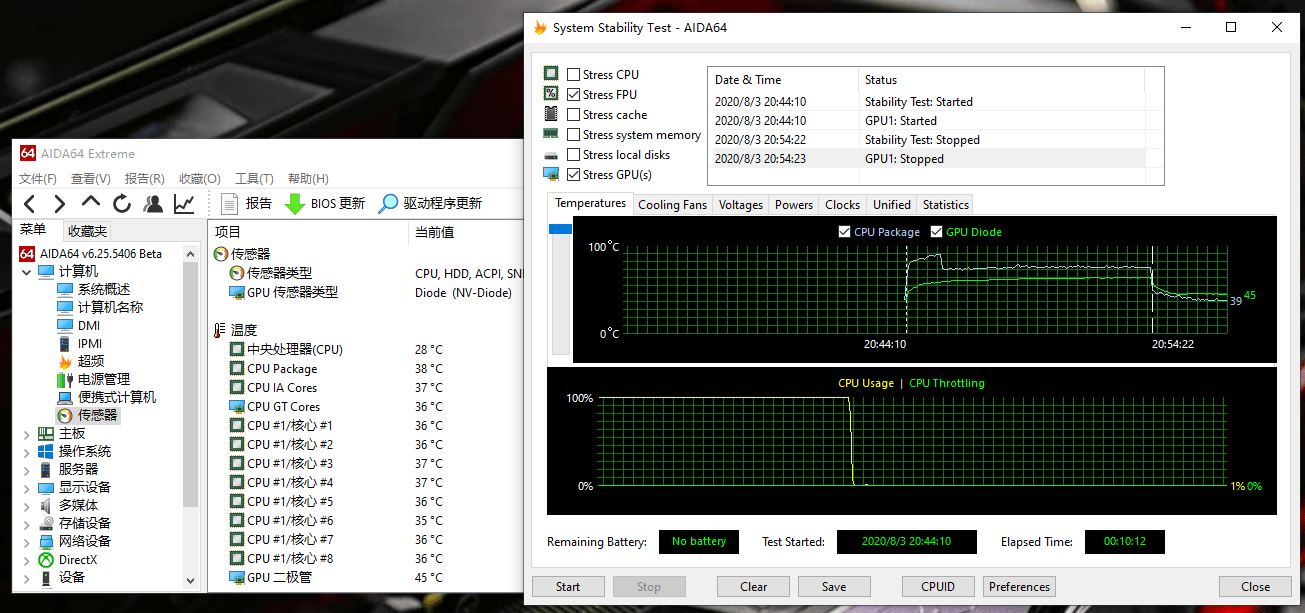
Task: Click the AIDA64 Extreme title bar logo
Action: tap(28, 153)
